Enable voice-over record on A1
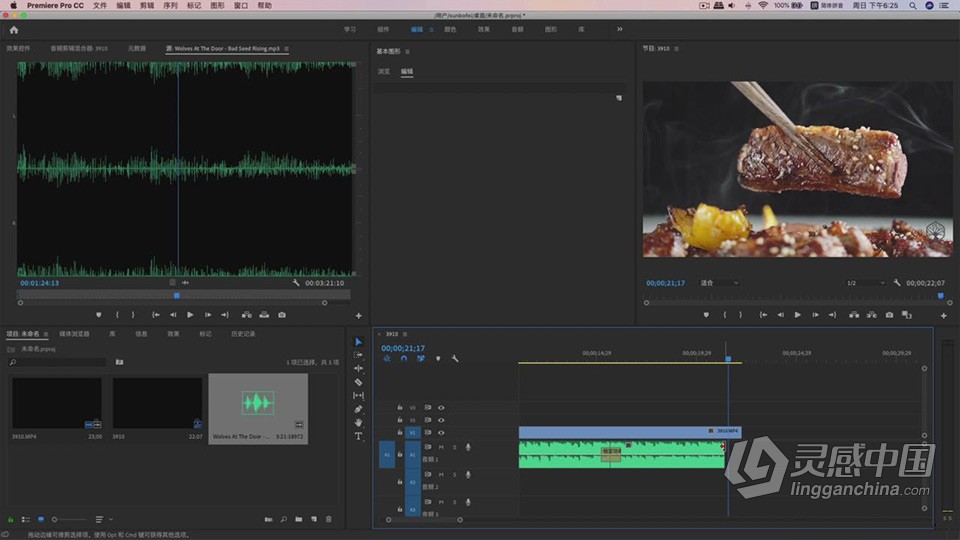960x540 pixels. tap(468, 447)
